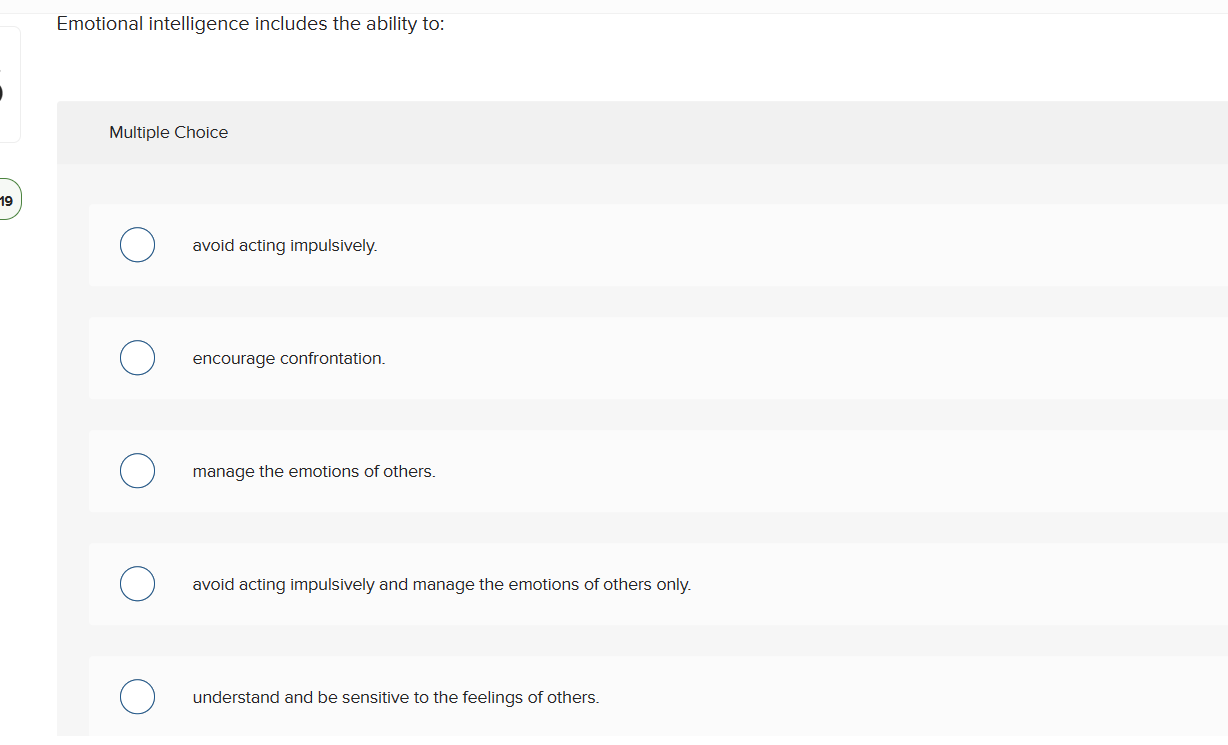
Task: Select the radio button for 'avoid acting impulsively.'
Action: 137,244
